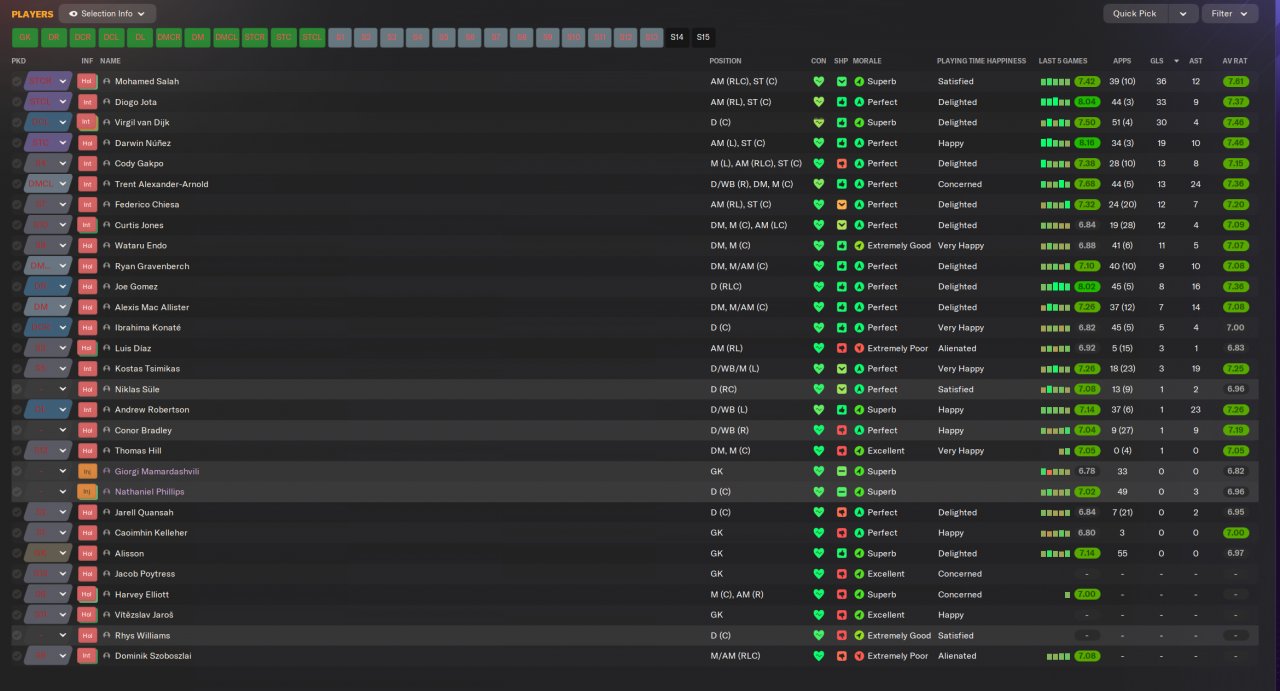
Task: Click the Quick Pick button
Action: [1137, 14]
